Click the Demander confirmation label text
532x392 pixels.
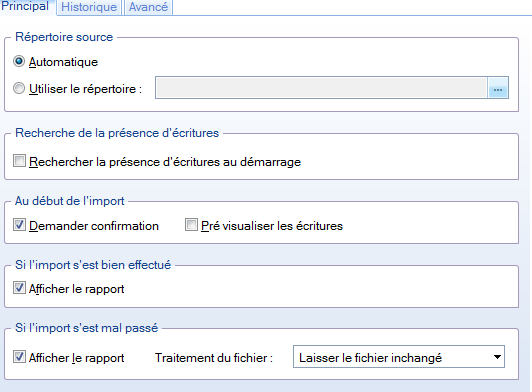[x=94, y=226]
